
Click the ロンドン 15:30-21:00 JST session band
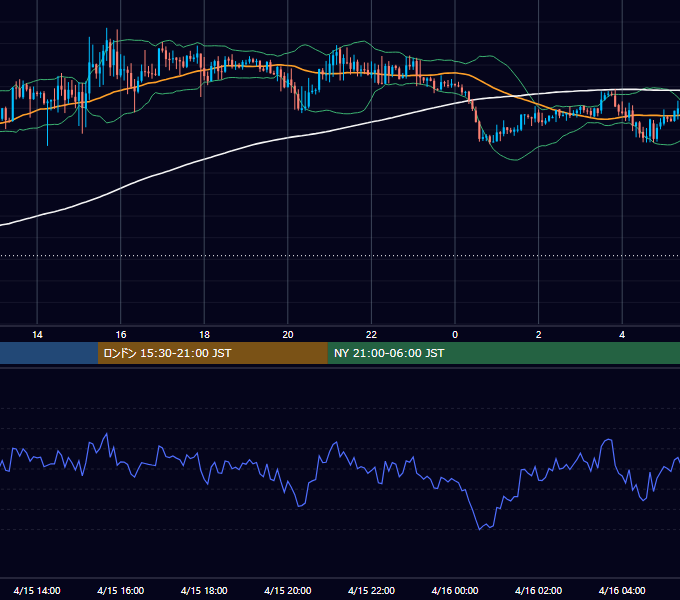[212, 353]
